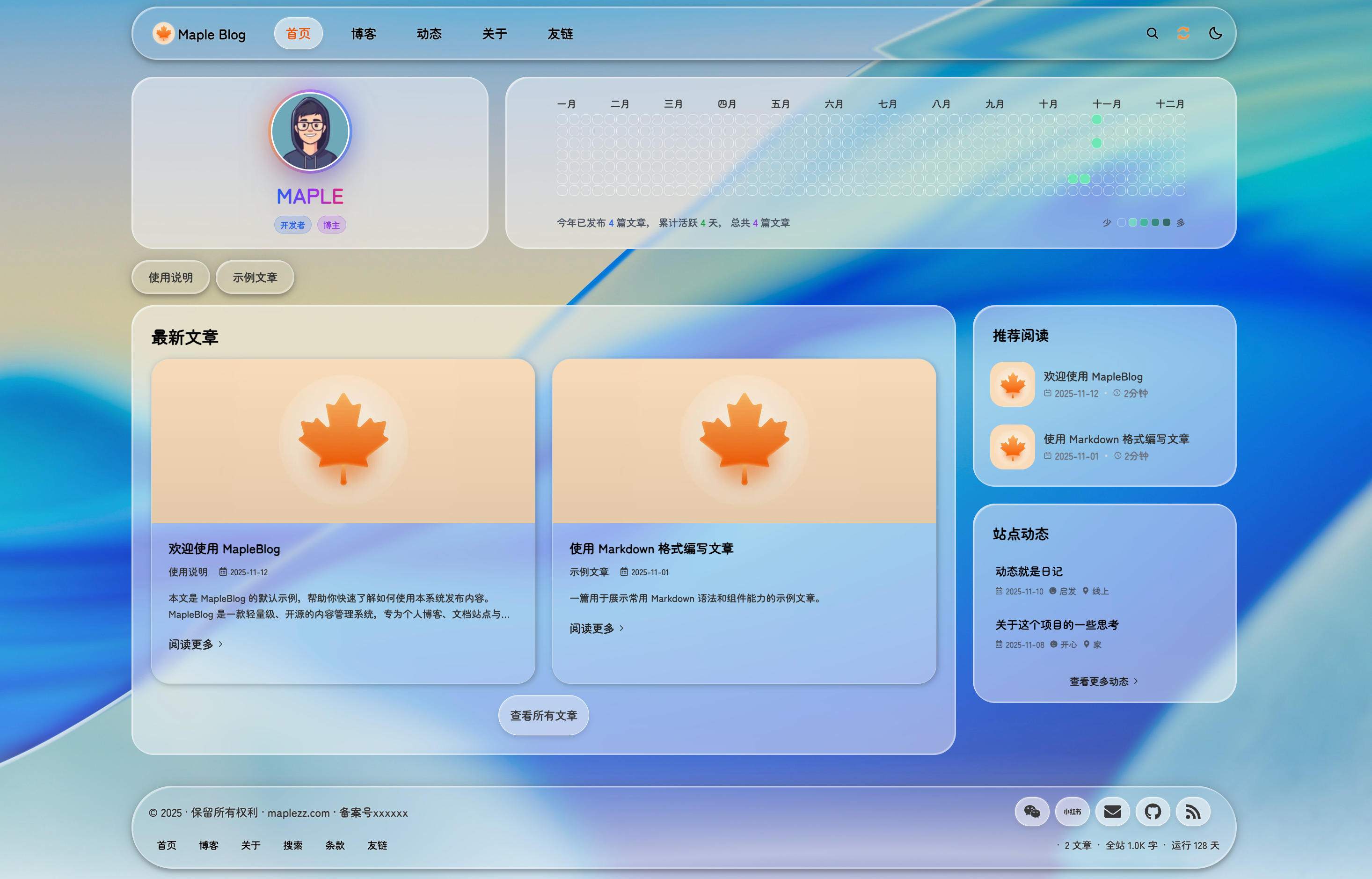
Task: Click highlighted green heatmap cell in November
Action: coord(1096,119)
